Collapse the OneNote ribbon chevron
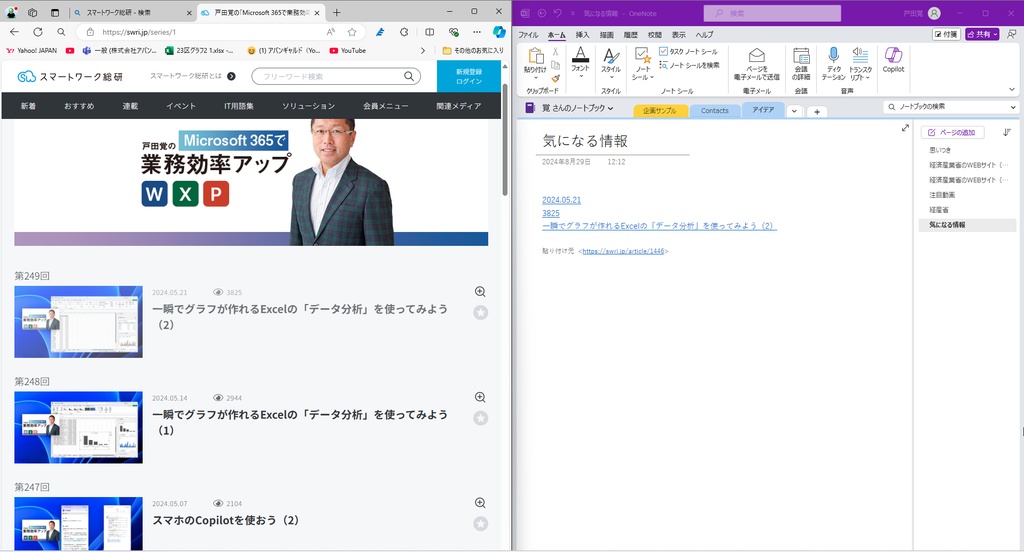 click(x=1012, y=90)
